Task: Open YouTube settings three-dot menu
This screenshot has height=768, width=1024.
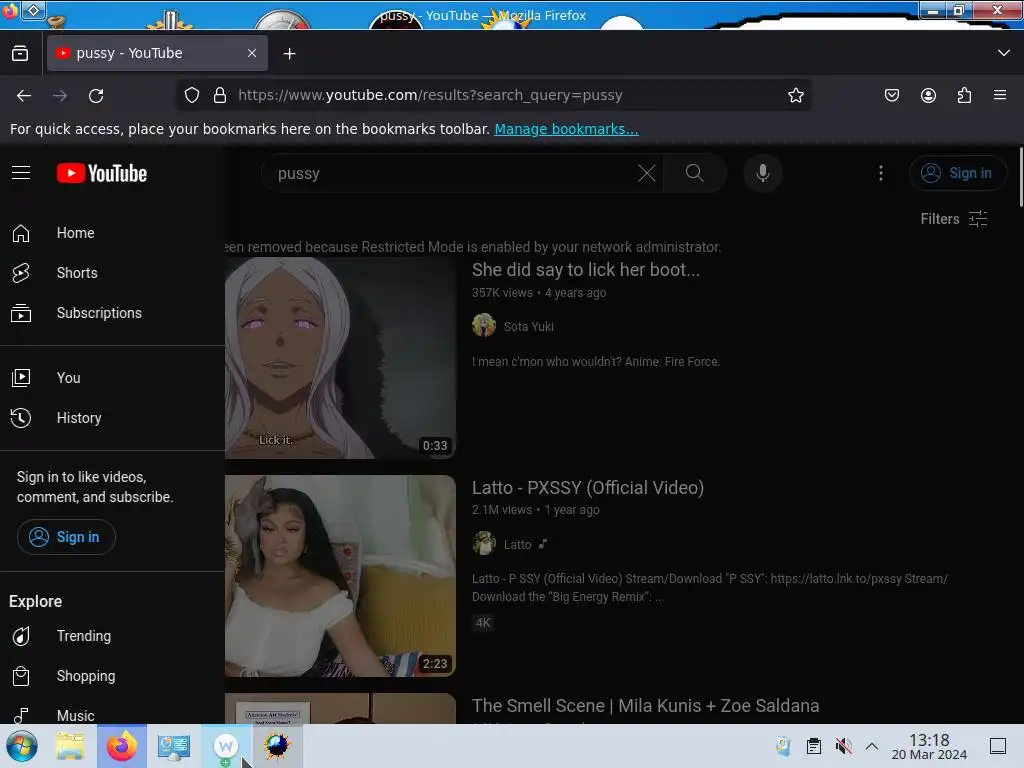Action: (x=881, y=173)
